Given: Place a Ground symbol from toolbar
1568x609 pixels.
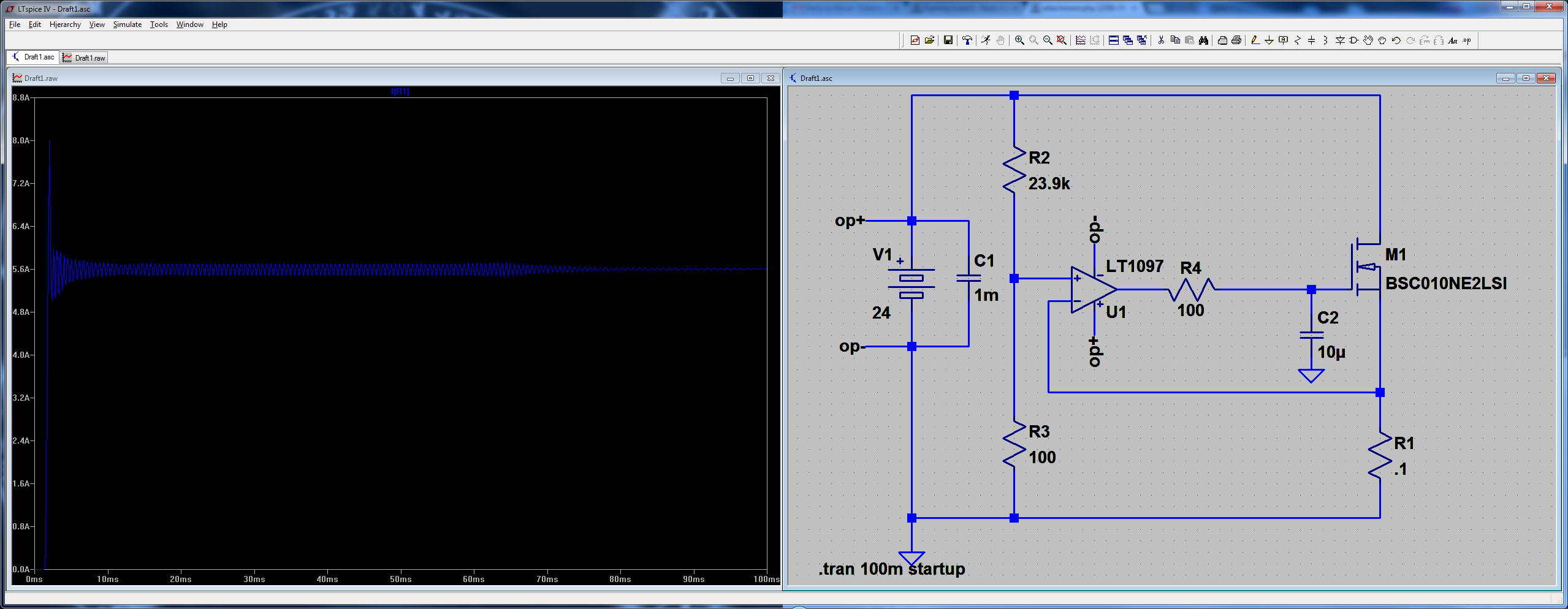Looking at the screenshot, I should (1269, 40).
